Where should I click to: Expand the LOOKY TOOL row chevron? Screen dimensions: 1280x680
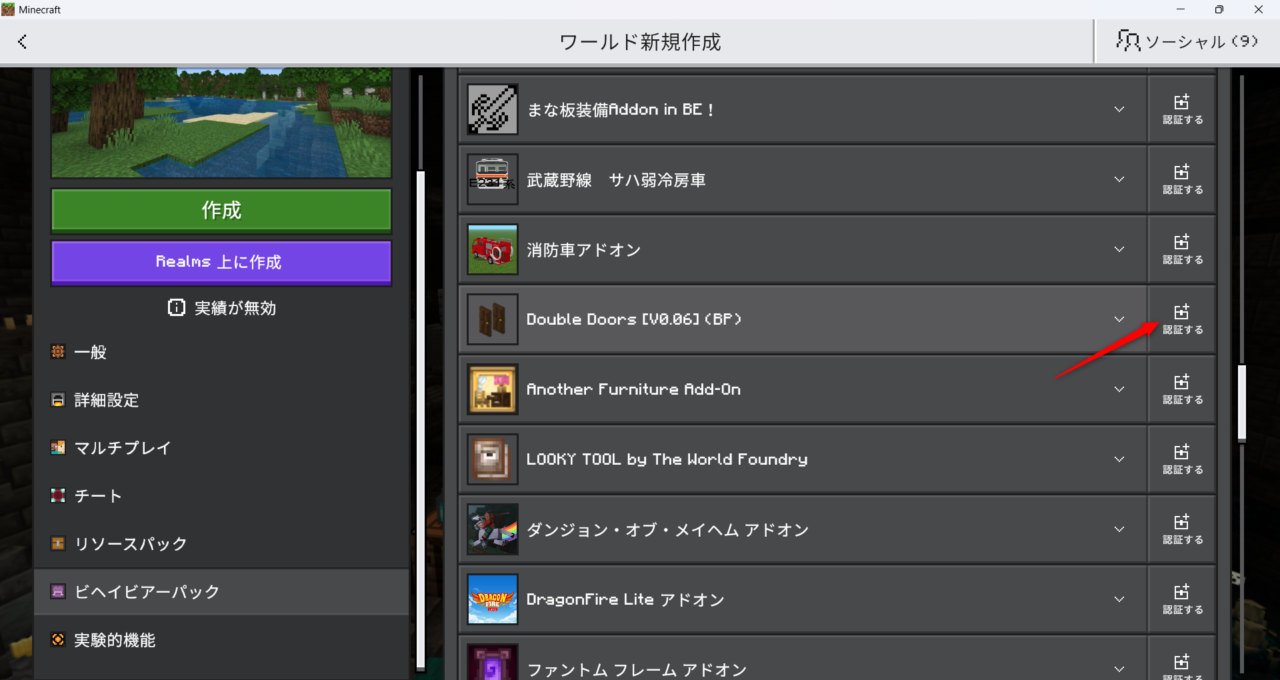pos(1119,460)
